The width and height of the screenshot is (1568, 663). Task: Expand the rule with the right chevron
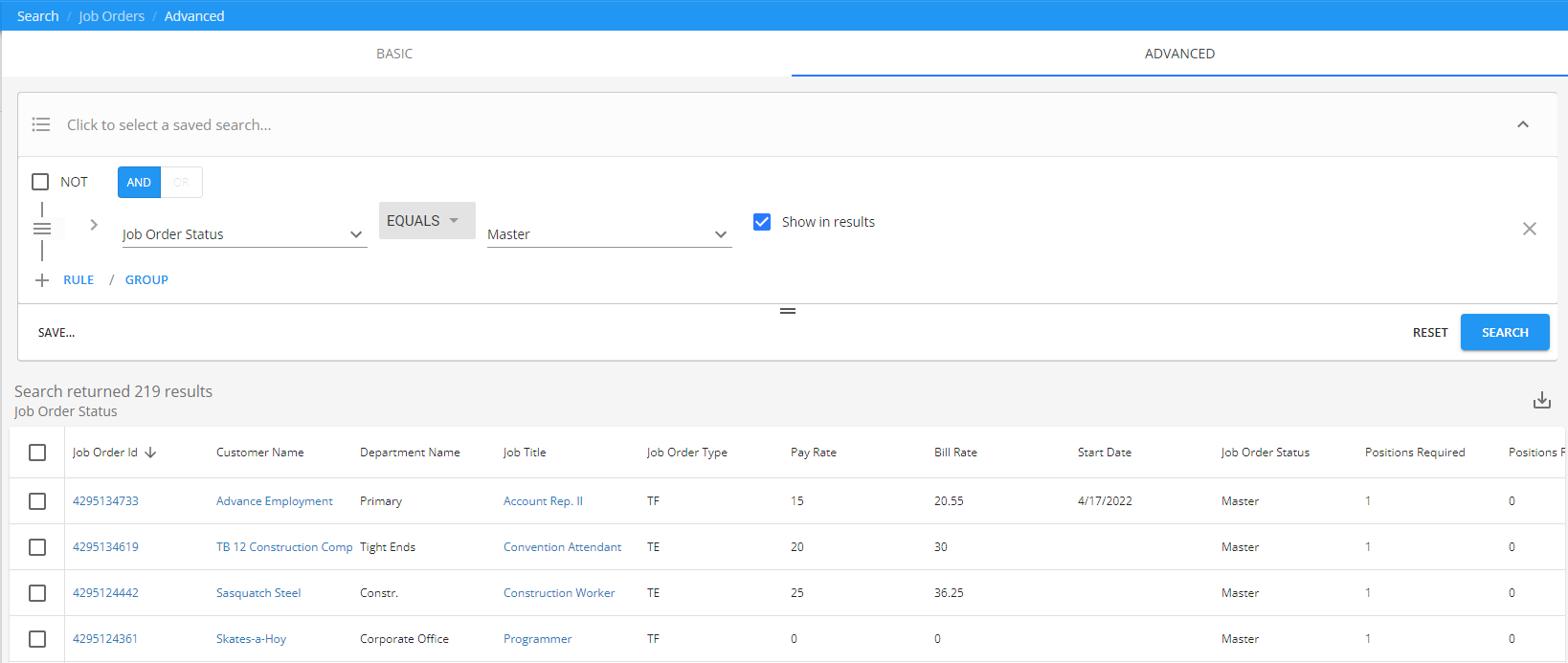click(94, 225)
